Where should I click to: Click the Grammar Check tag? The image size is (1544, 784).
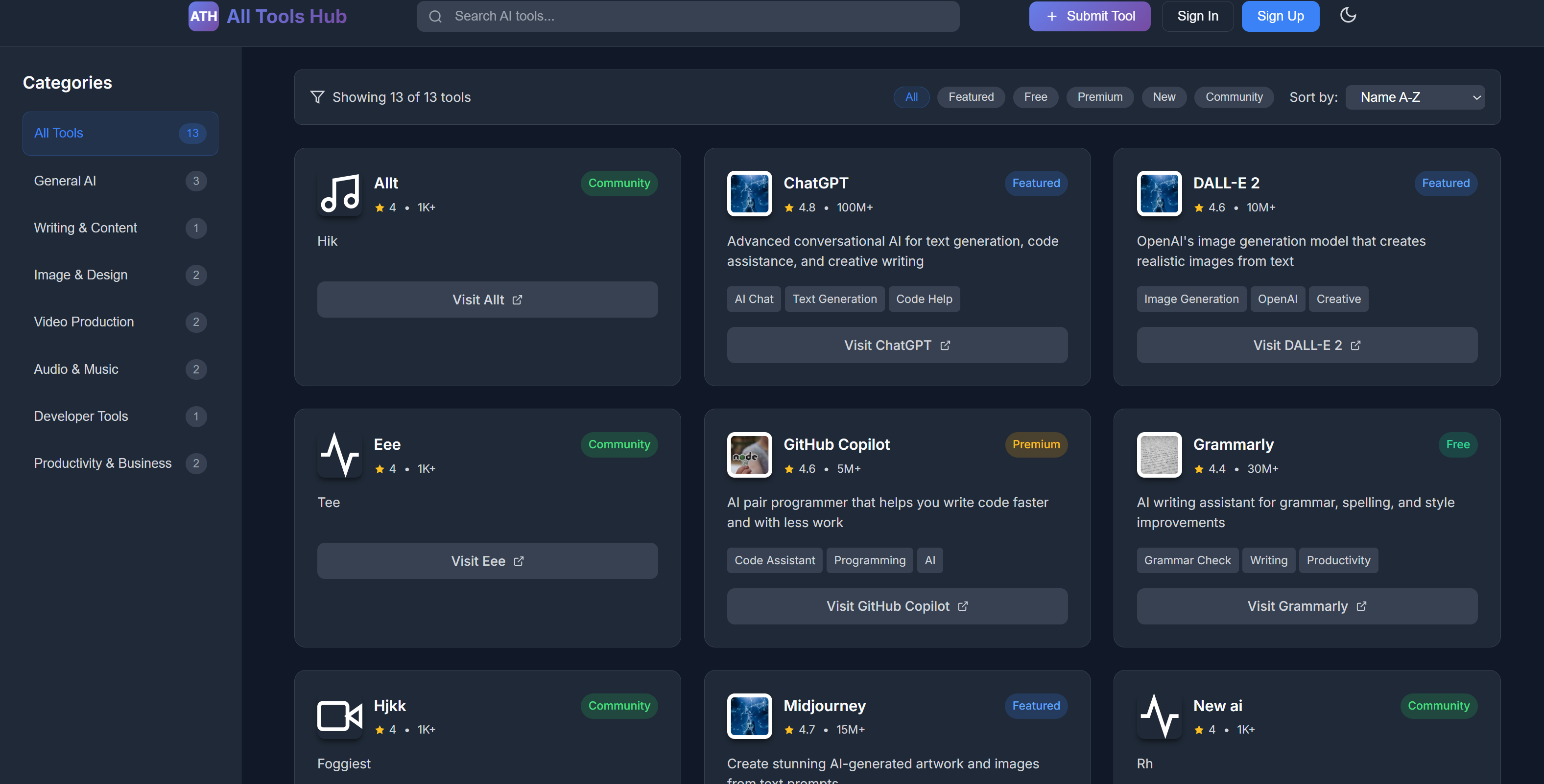click(1187, 560)
